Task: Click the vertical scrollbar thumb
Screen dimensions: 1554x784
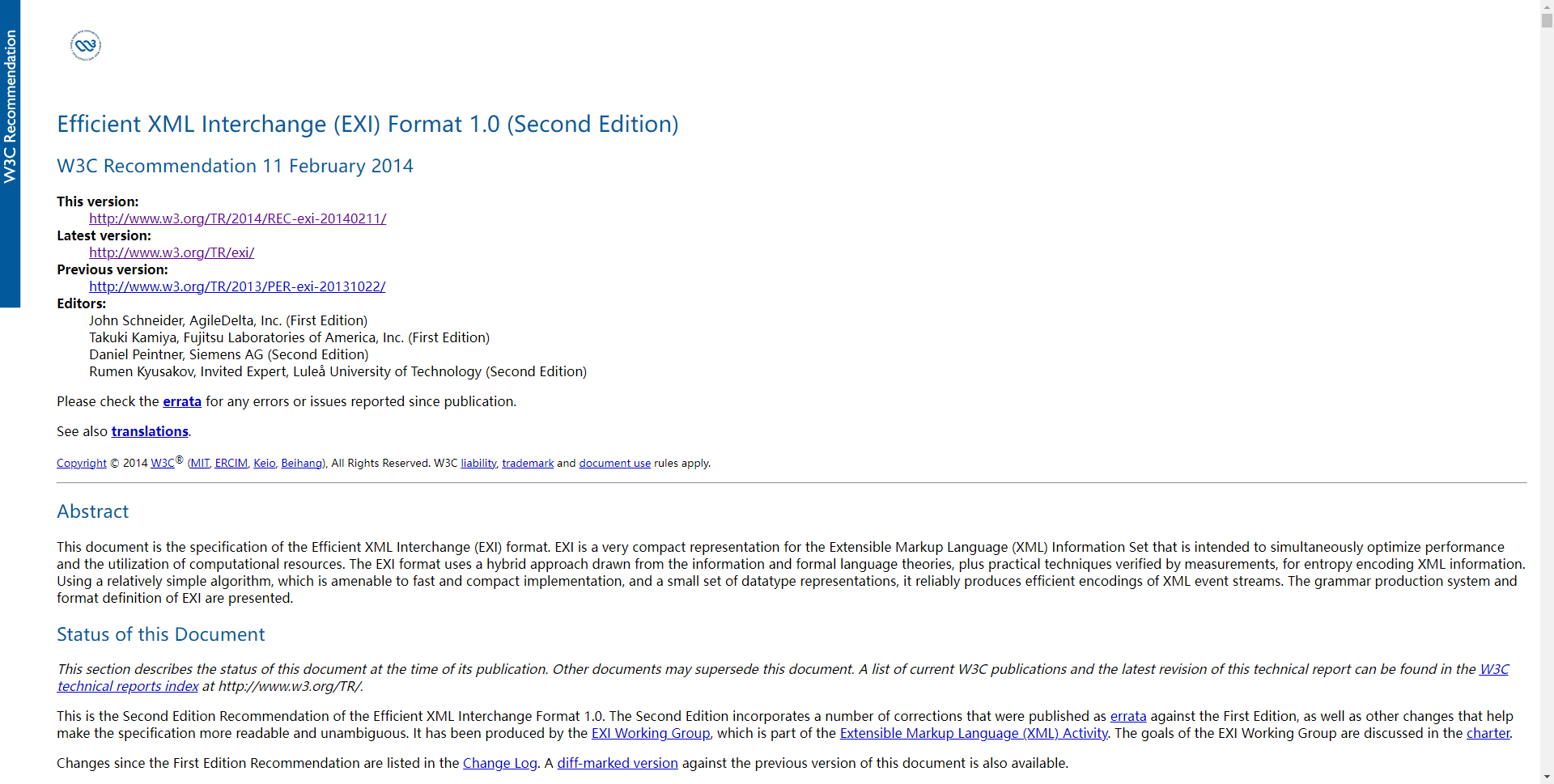Action: click(1547, 20)
